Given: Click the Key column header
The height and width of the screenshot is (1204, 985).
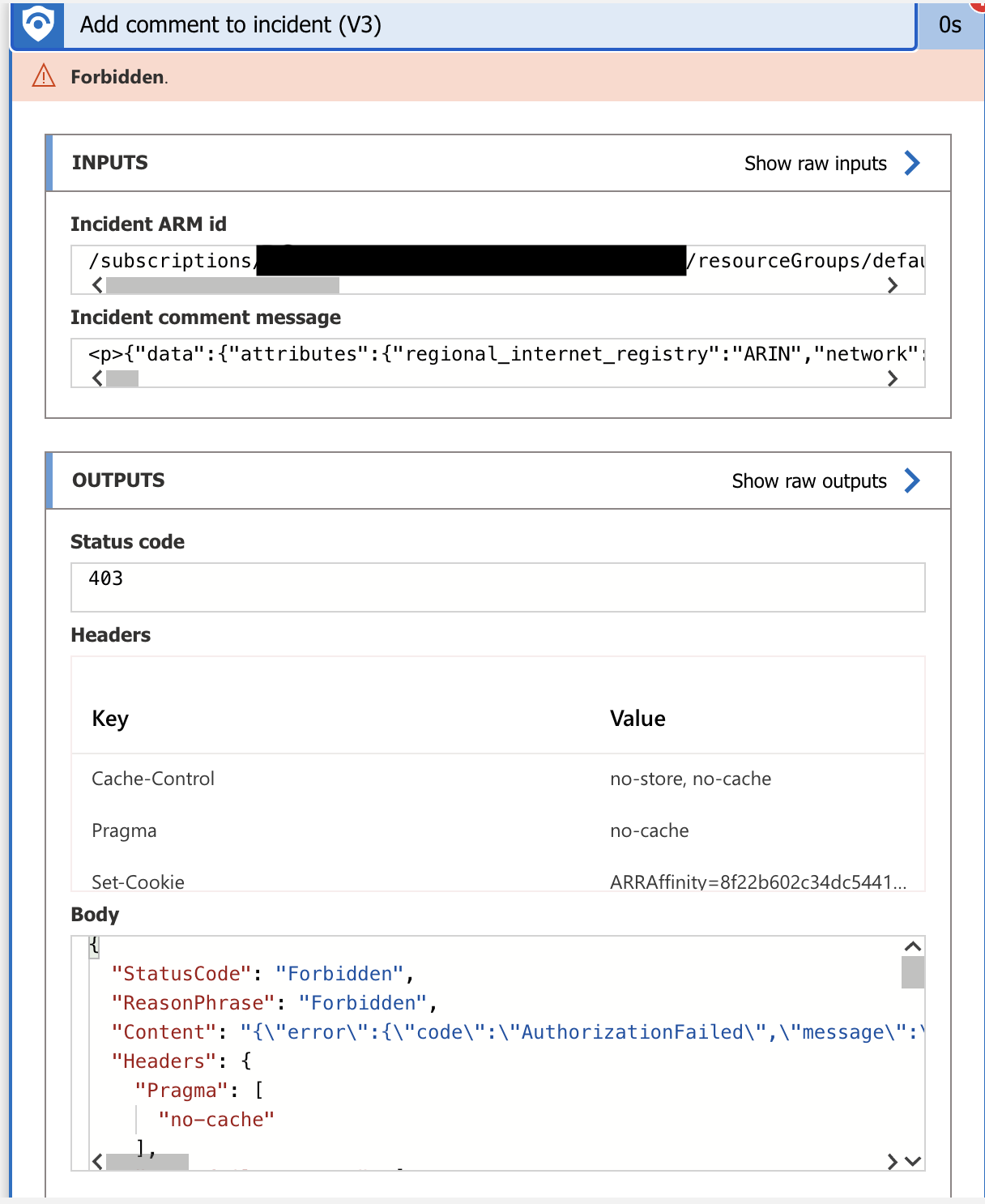Looking at the screenshot, I should pyautogui.click(x=110, y=719).
